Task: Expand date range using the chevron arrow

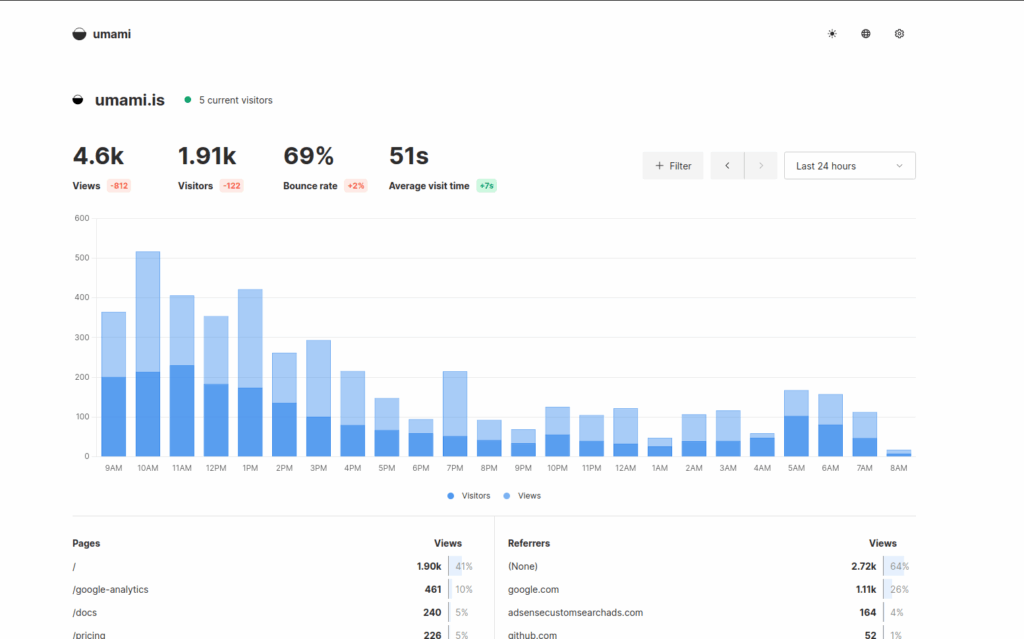Action: 899,166
